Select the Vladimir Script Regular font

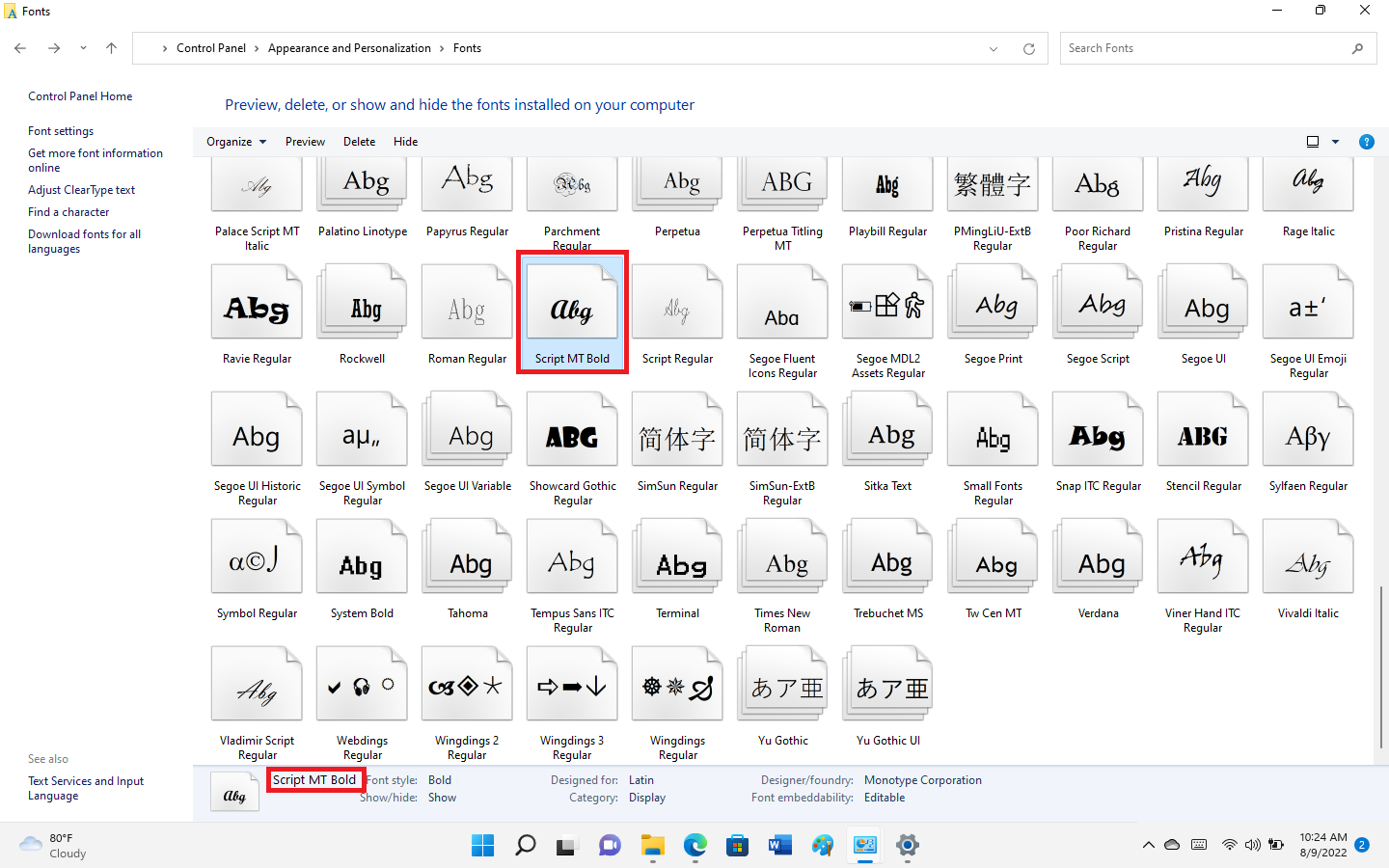[257, 684]
